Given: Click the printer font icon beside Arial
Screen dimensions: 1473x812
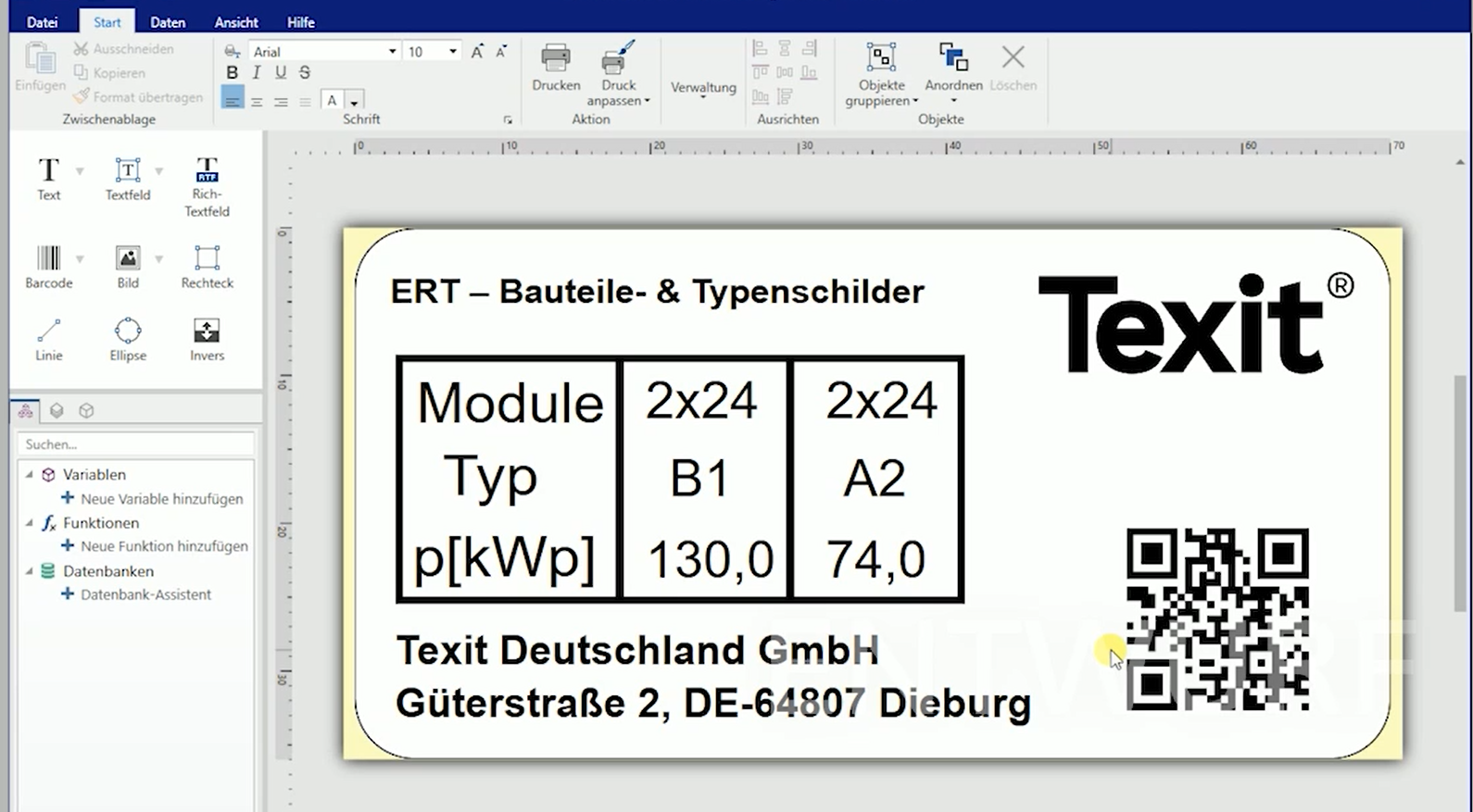Looking at the screenshot, I should 233,52.
